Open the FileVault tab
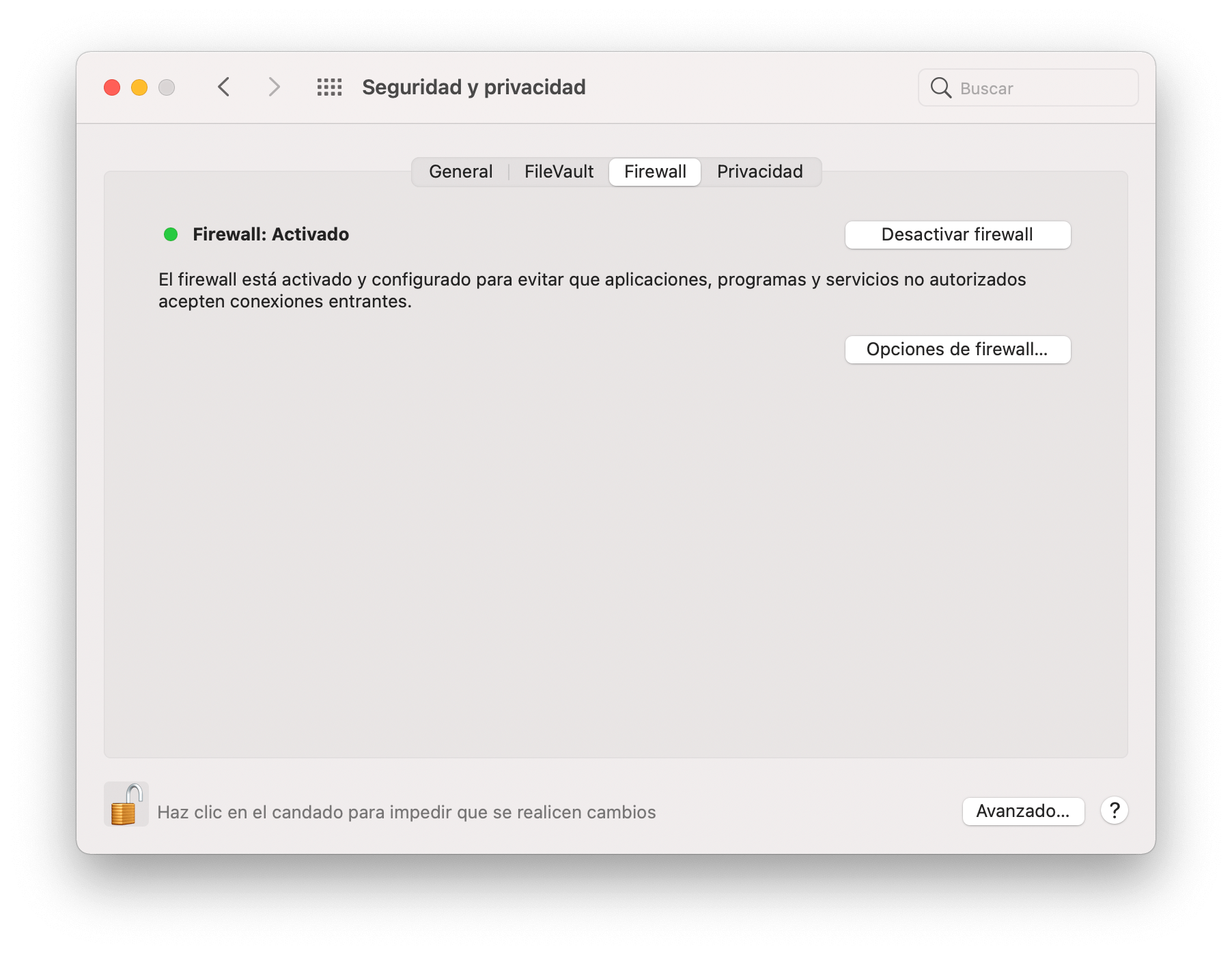 point(558,171)
